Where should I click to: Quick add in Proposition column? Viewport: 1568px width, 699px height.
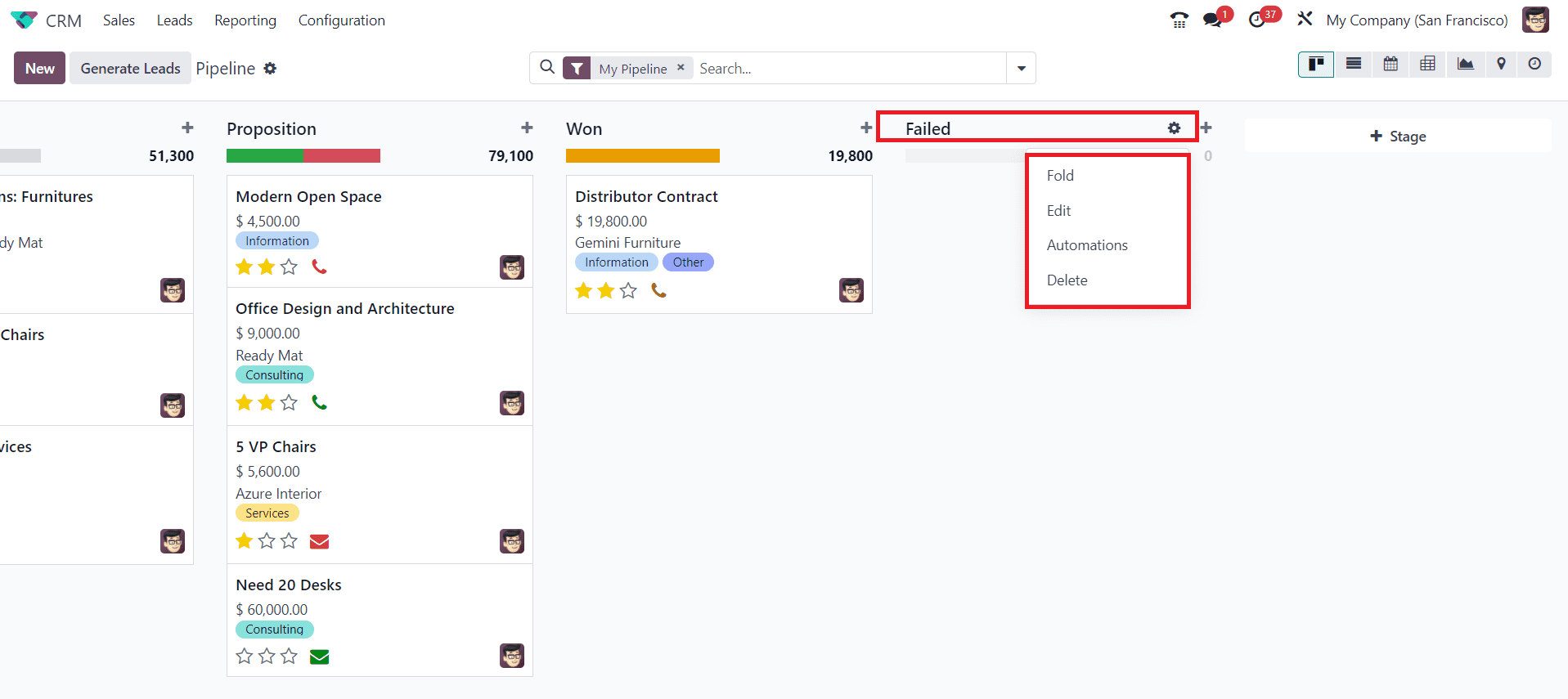click(x=527, y=128)
